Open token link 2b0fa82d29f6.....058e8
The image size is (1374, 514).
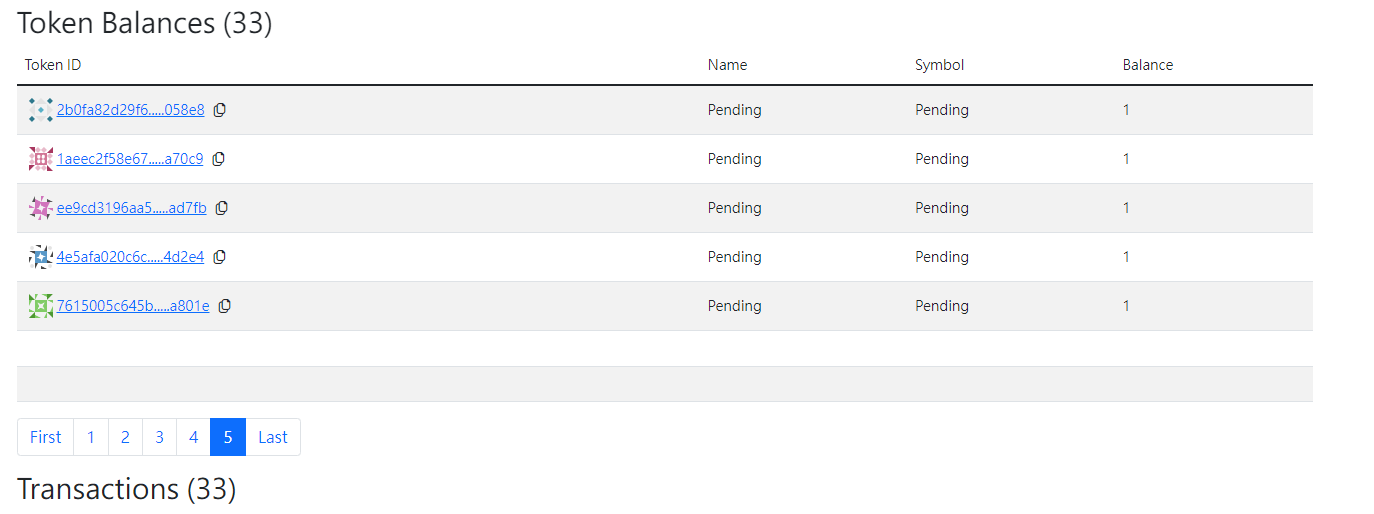(x=131, y=110)
